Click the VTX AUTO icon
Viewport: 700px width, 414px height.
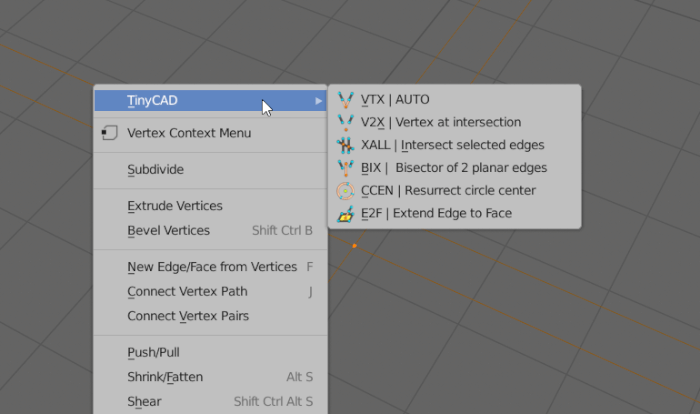(x=346, y=100)
